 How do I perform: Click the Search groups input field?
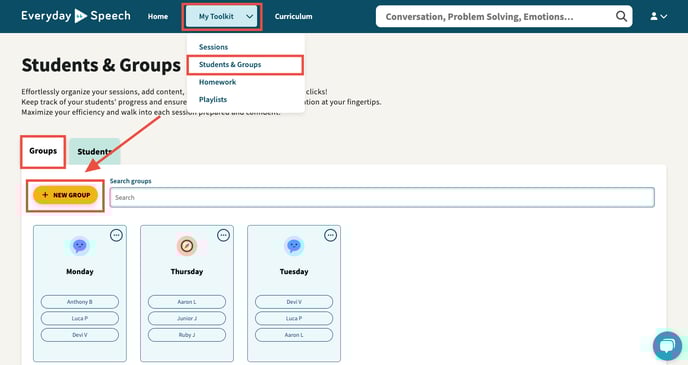coord(382,197)
